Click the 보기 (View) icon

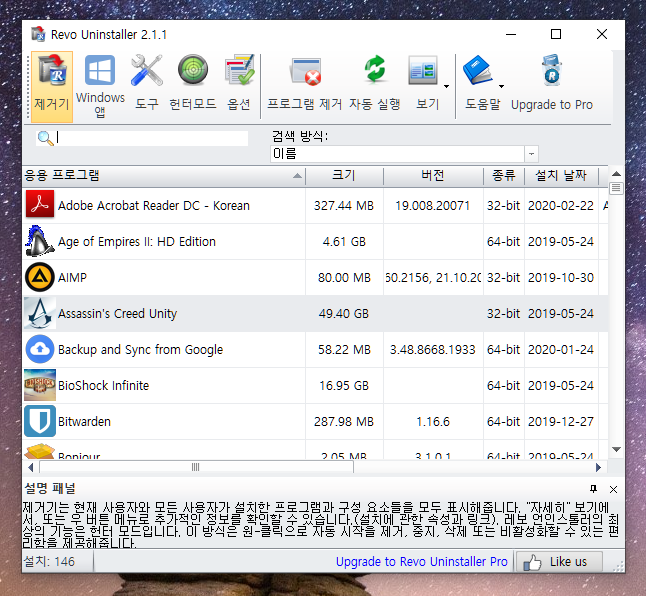click(x=423, y=70)
